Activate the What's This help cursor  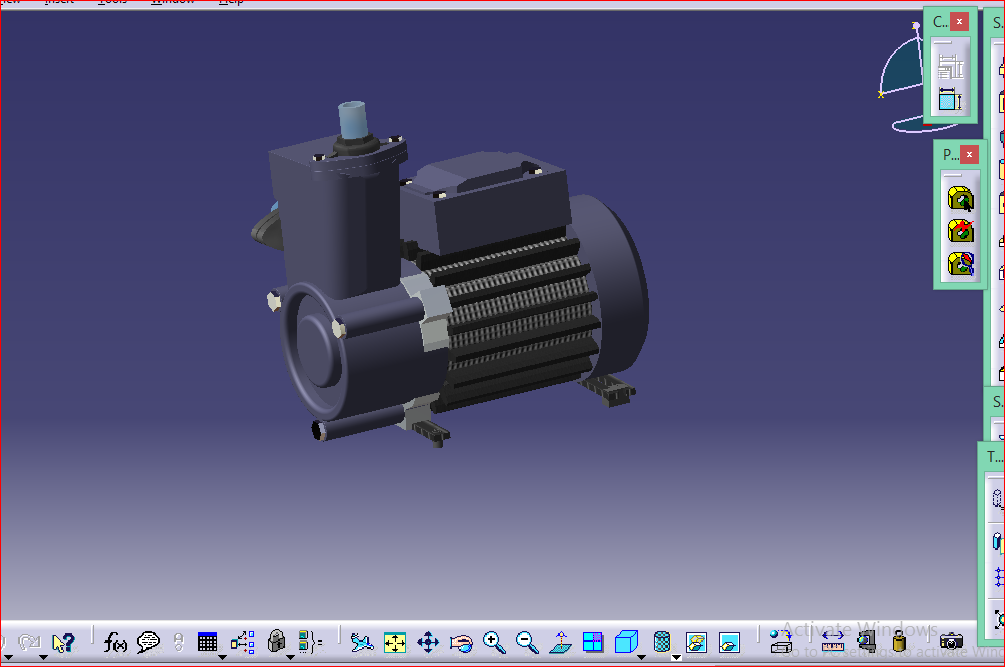pos(63,642)
